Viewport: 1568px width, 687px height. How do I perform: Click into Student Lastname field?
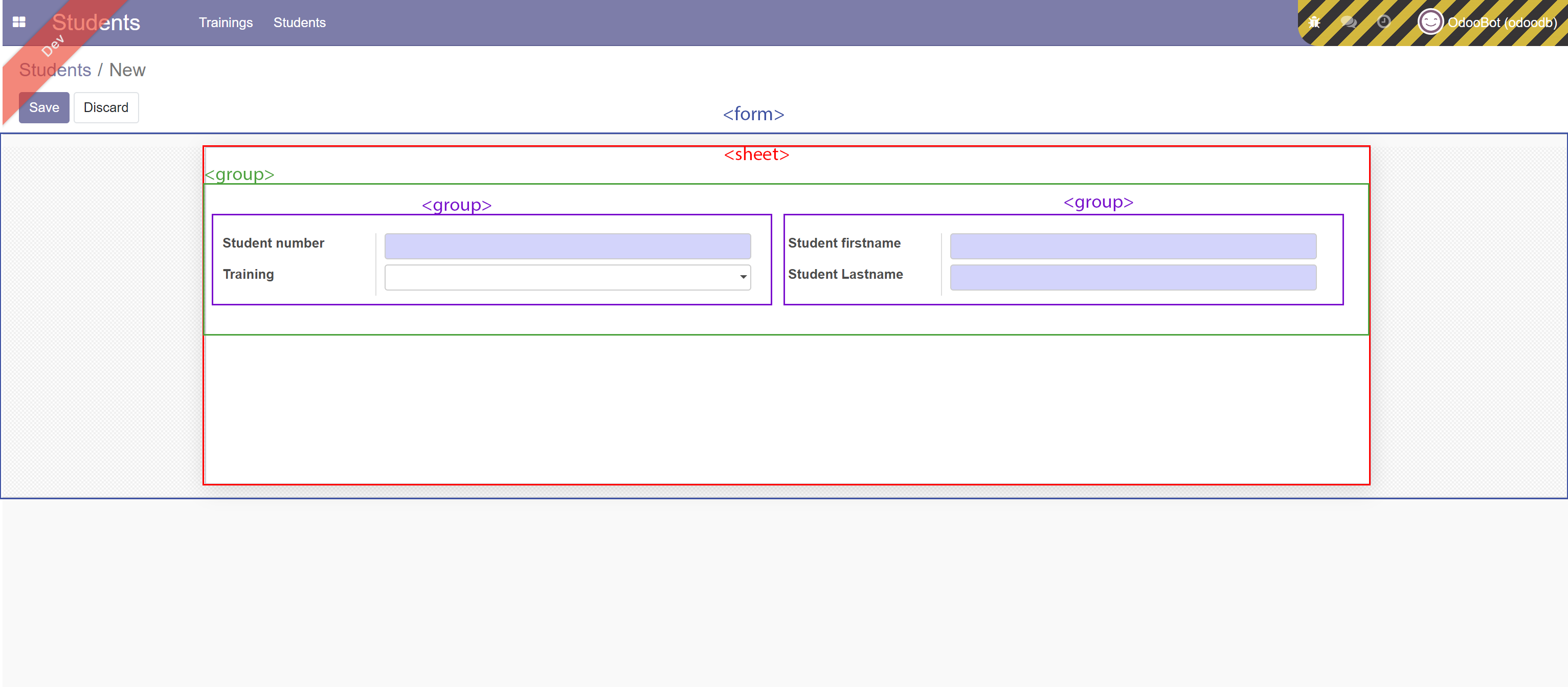click(x=1133, y=278)
